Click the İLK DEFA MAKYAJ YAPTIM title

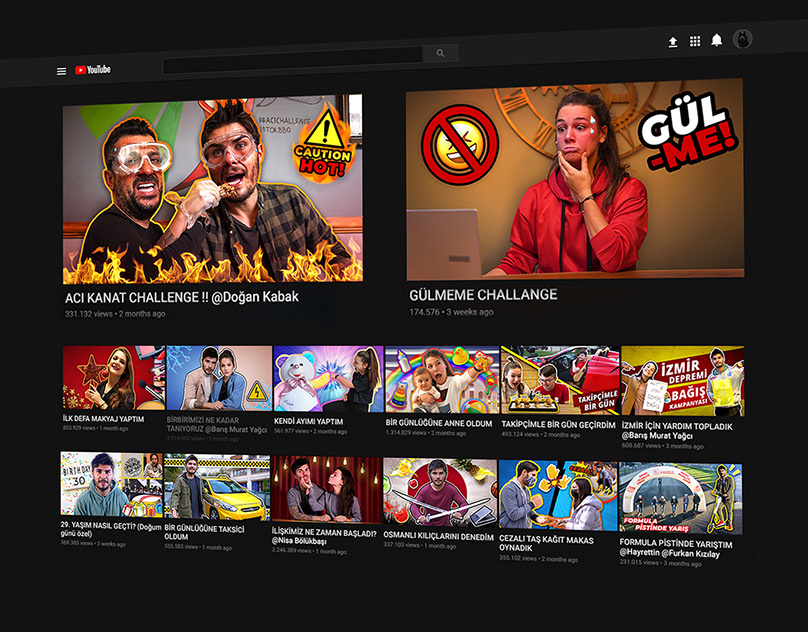104,419
